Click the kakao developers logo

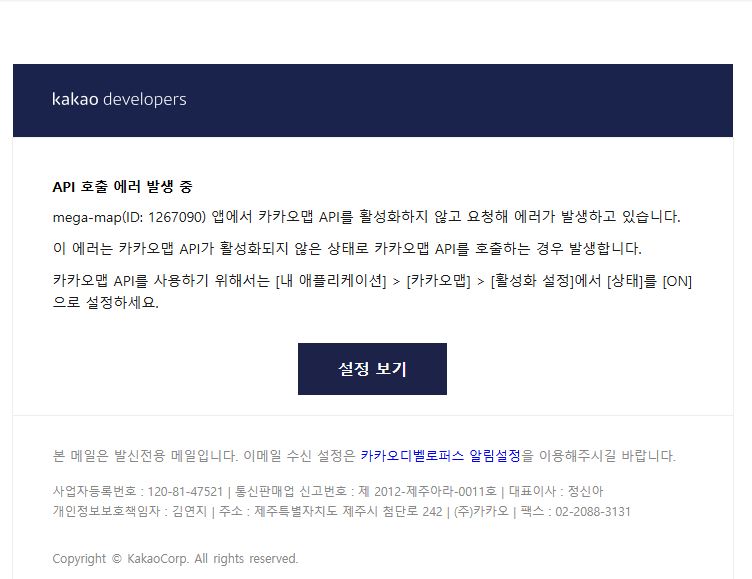[x=119, y=99]
